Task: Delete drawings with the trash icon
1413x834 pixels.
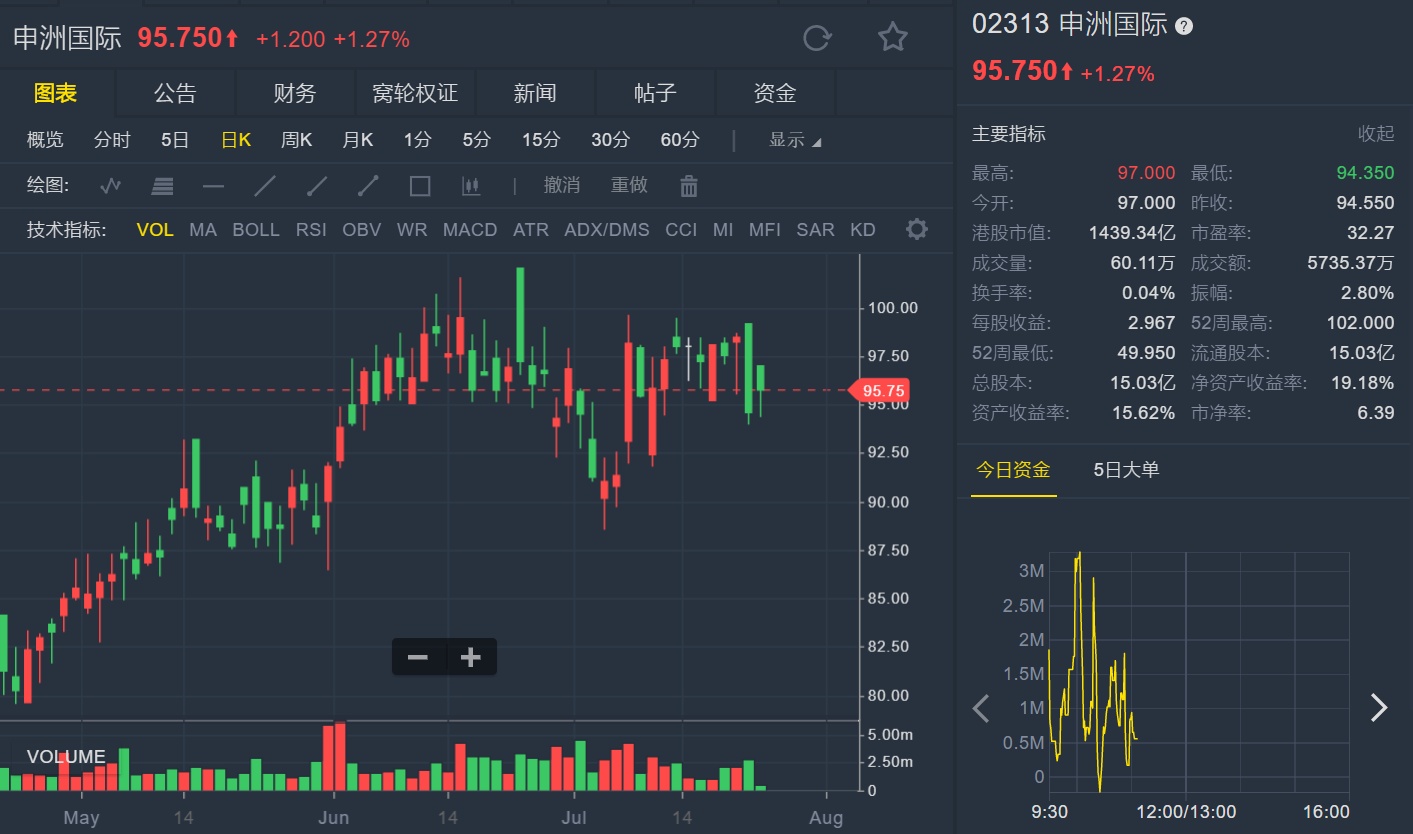Action: pos(688,186)
